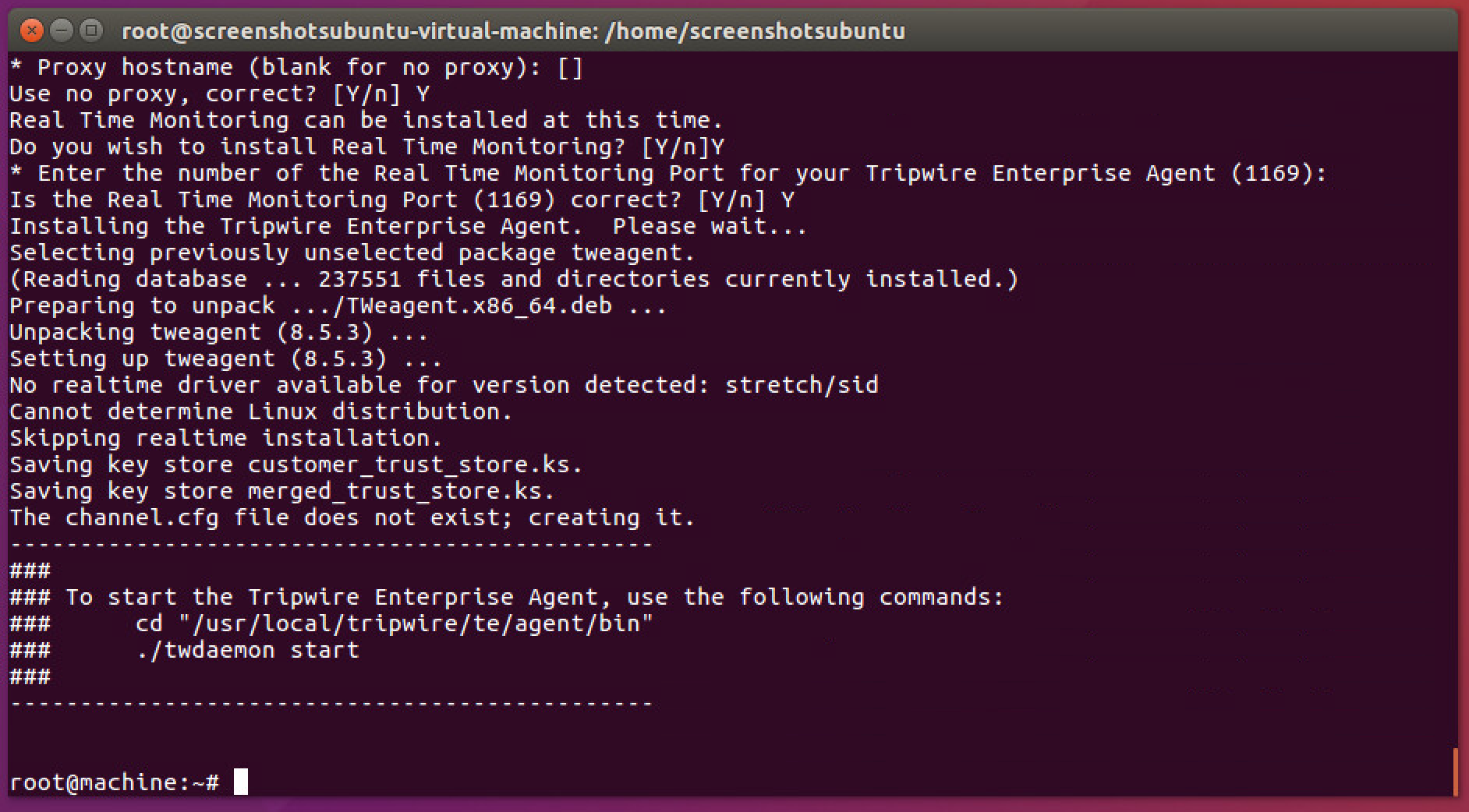This screenshot has height=812, width=1469.
Task: Close the terminal window
Action: pyautogui.click(x=31, y=31)
